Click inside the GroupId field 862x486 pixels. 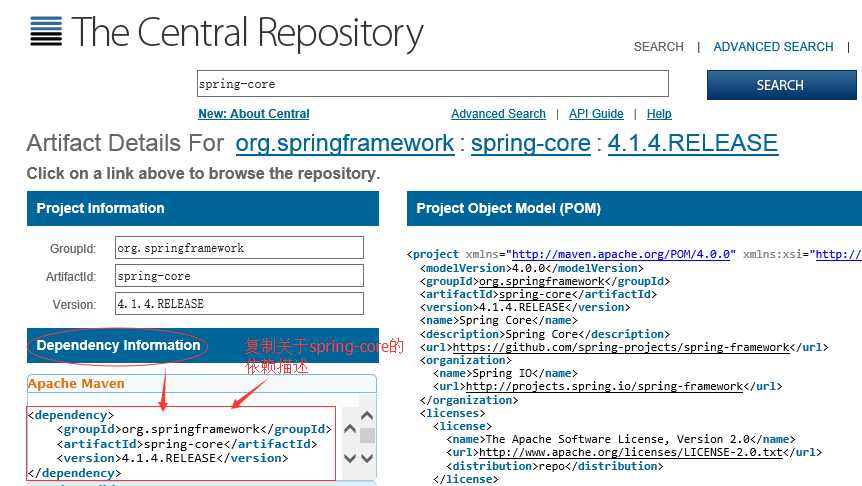point(239,248)
